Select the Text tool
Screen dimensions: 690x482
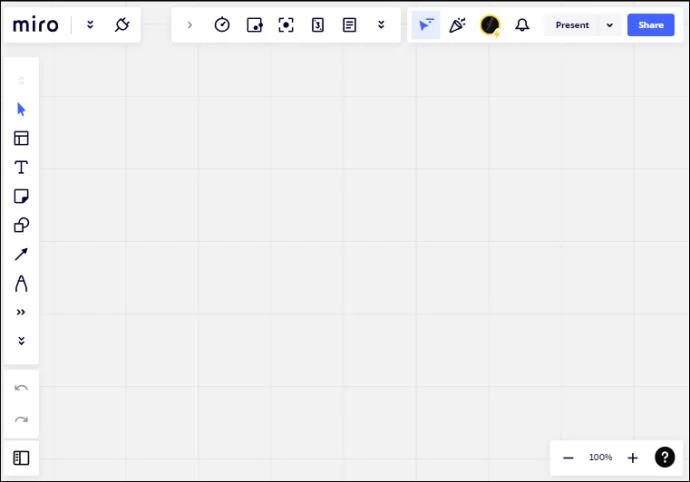point(21,167)
